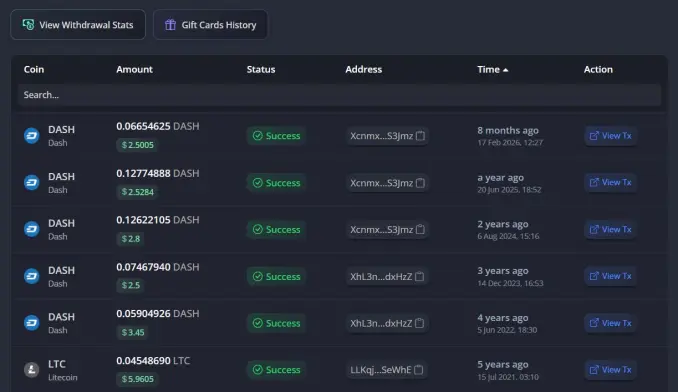This screenshot has width=678, height=392.
Task: Click the Dash coin icon in the 0.12774888 row
Action: [32, 182]
